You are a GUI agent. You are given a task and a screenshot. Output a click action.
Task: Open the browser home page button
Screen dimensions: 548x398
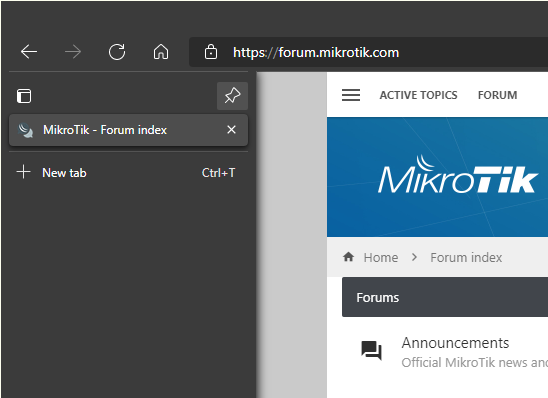pos(161,52)
